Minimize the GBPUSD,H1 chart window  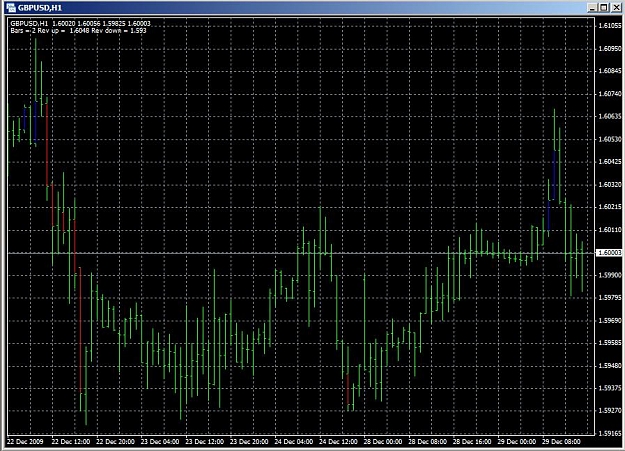(593, 8)
